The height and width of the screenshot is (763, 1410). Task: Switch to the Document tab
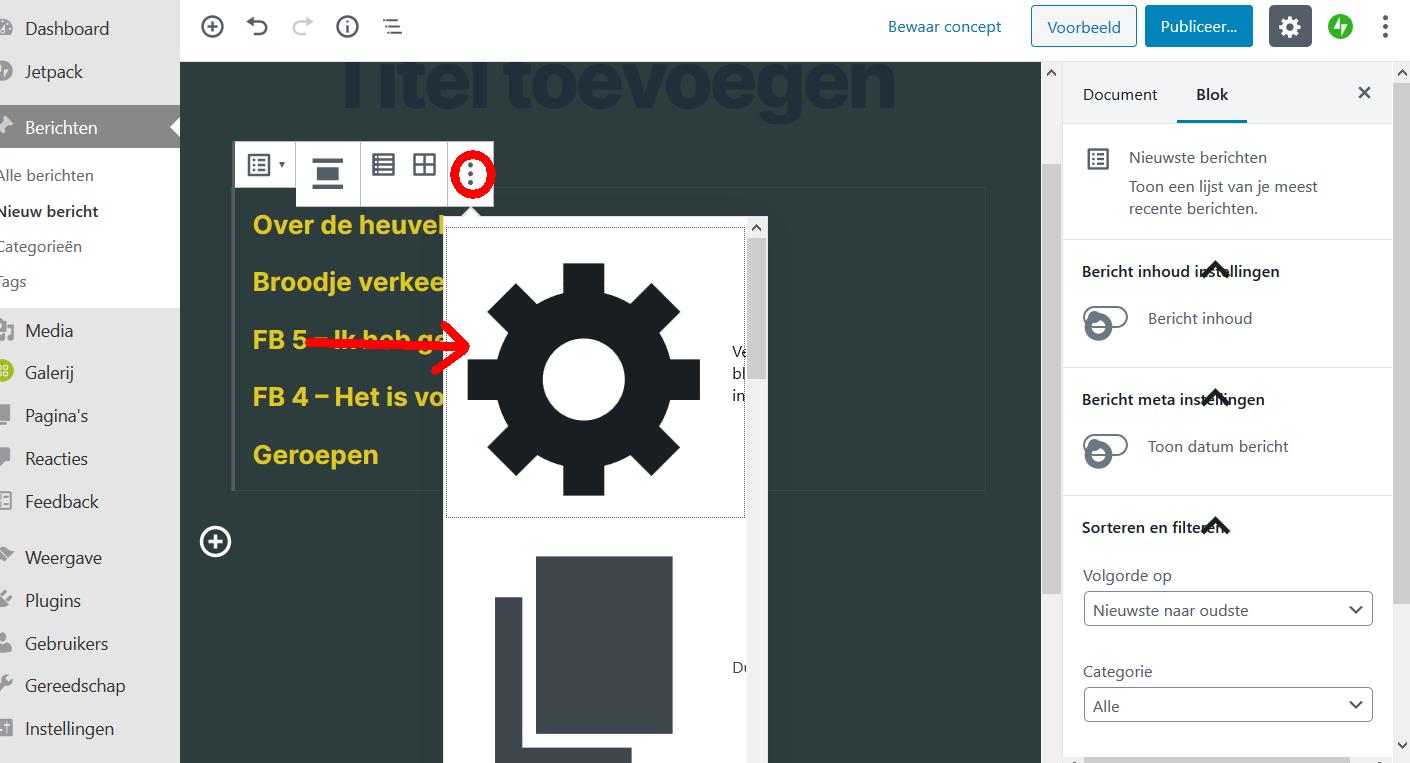tap(1119, 94)
